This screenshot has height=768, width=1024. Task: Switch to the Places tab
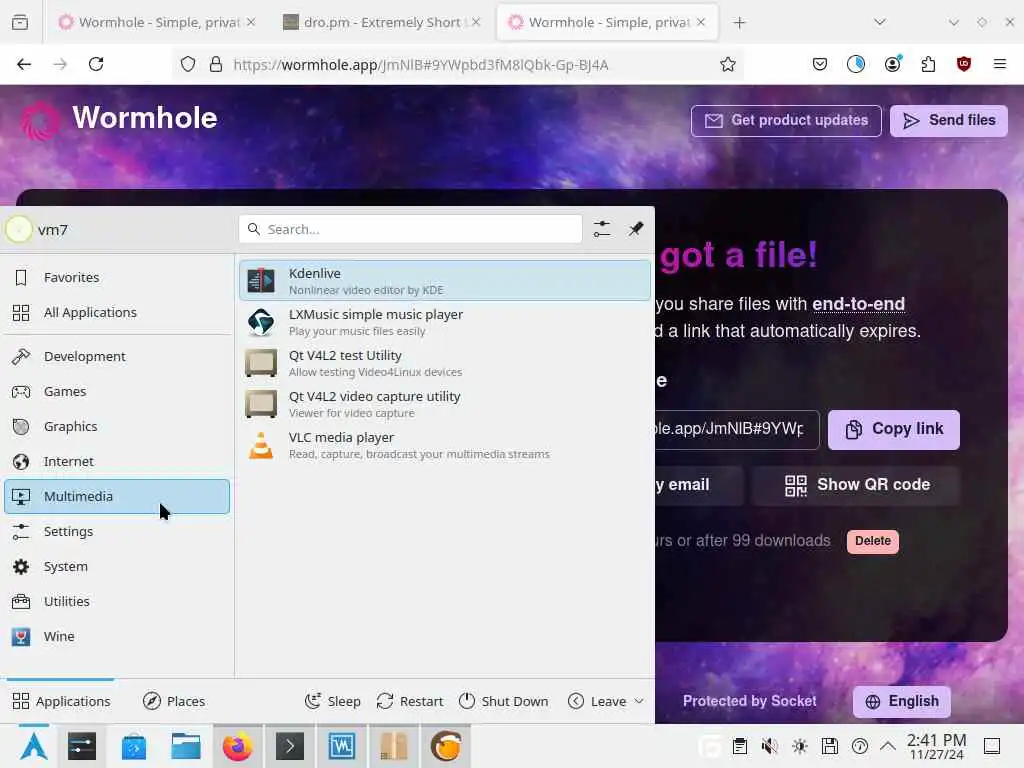[174, 701]
